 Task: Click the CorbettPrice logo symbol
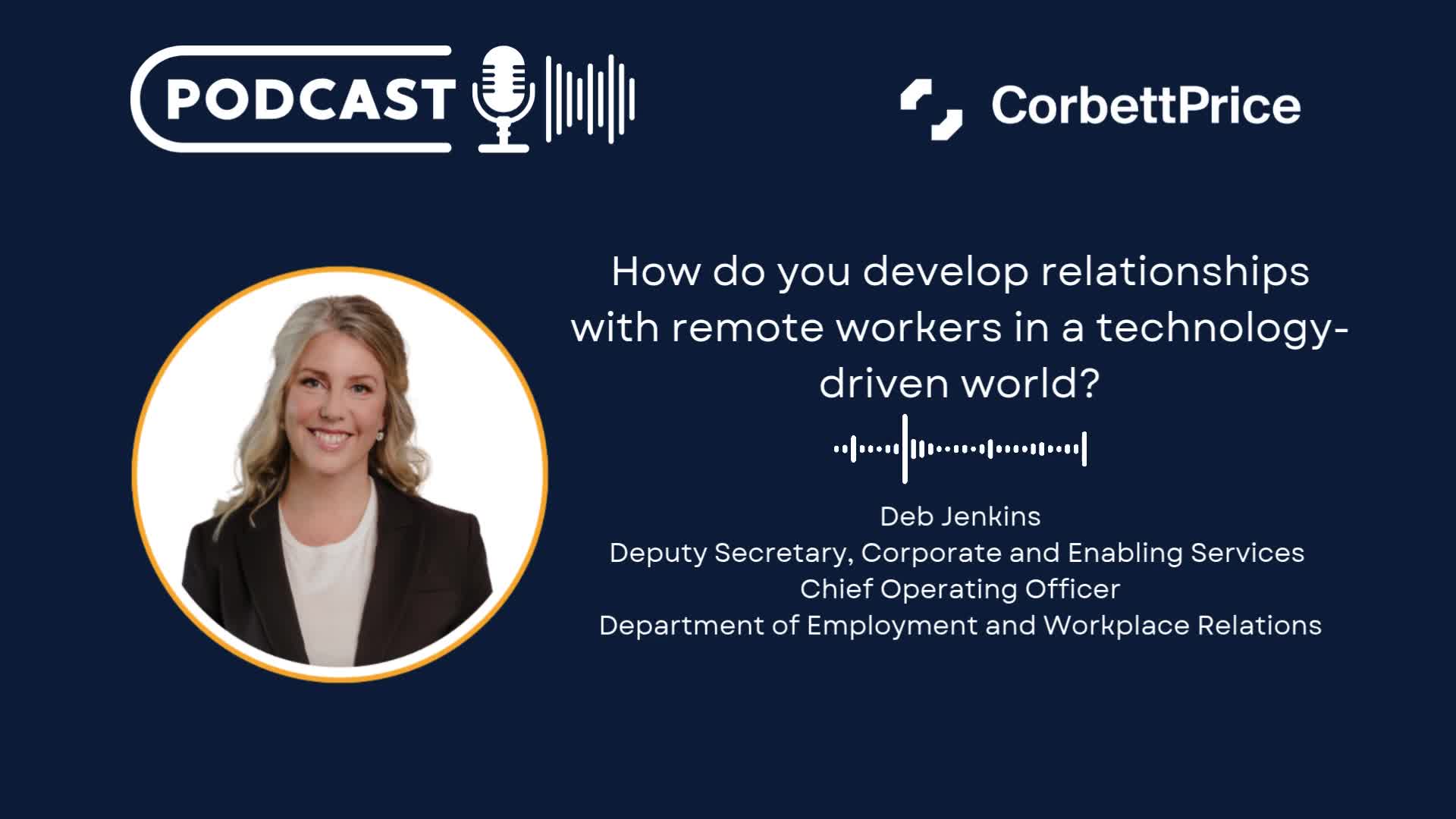[931, 110]
